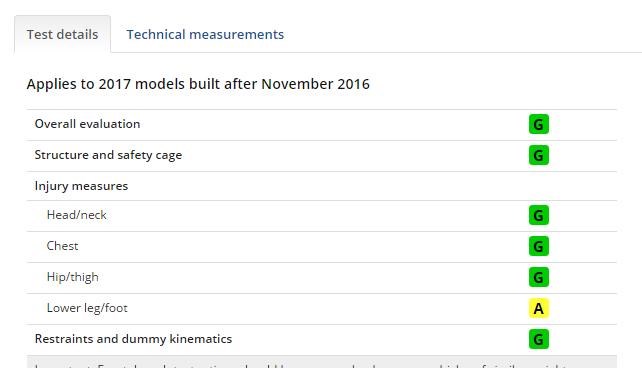Viewport: 642px width, 368px height.
Task: Select the Structure and safety cage label
Action: pos(108,155)
